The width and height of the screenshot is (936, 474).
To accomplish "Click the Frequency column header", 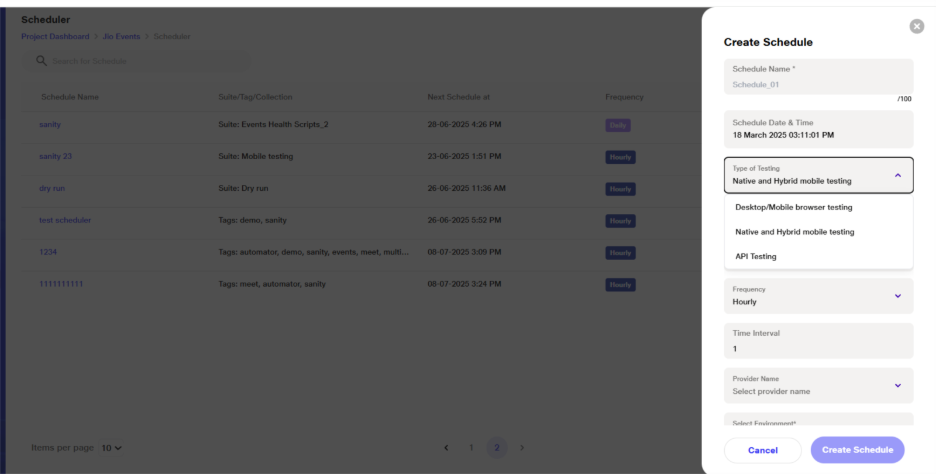I will point(624,97).
